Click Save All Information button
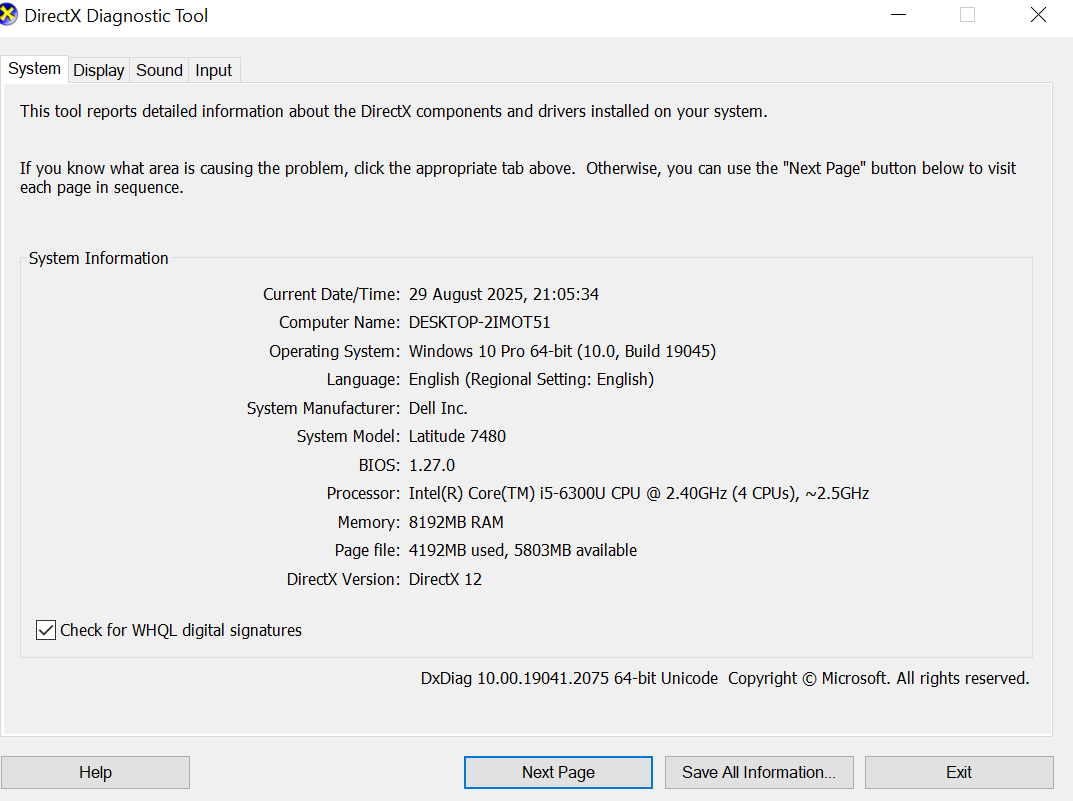Screen dimensions: 1073x801 (758, 772)
